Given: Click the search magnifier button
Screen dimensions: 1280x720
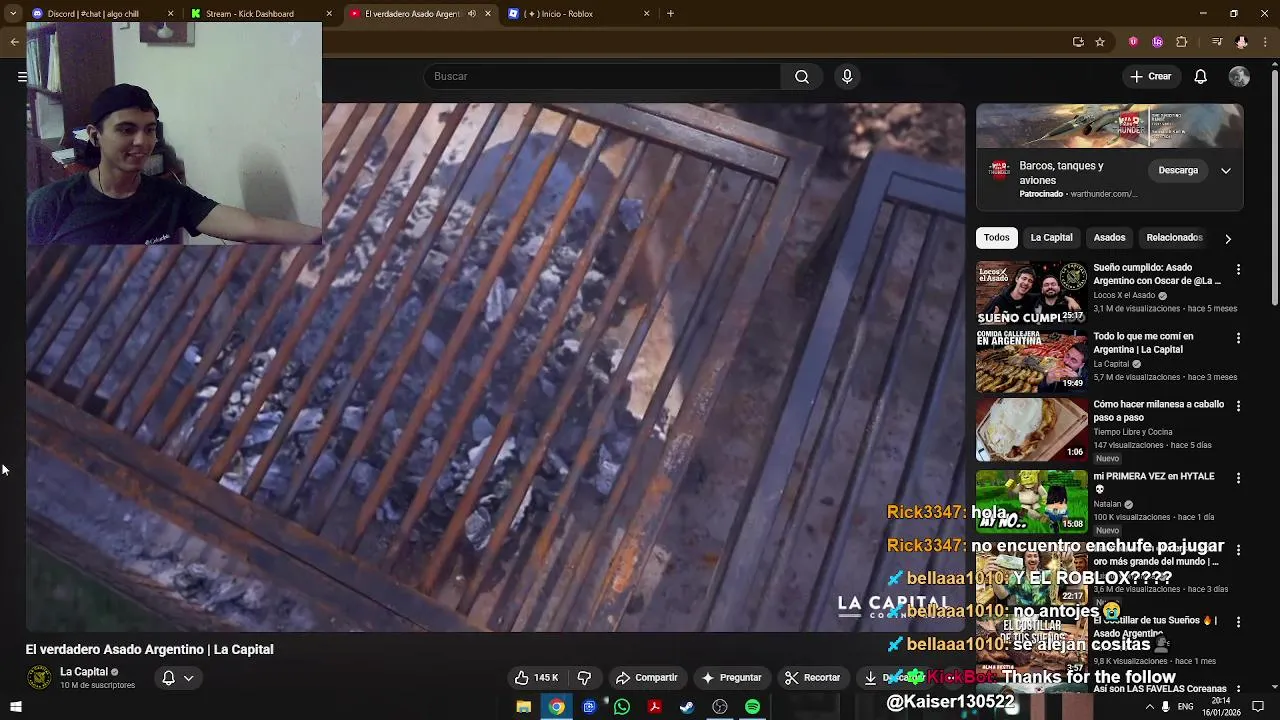Looking at the screenshot, I should pyautogui.click(x=802, y=77).
